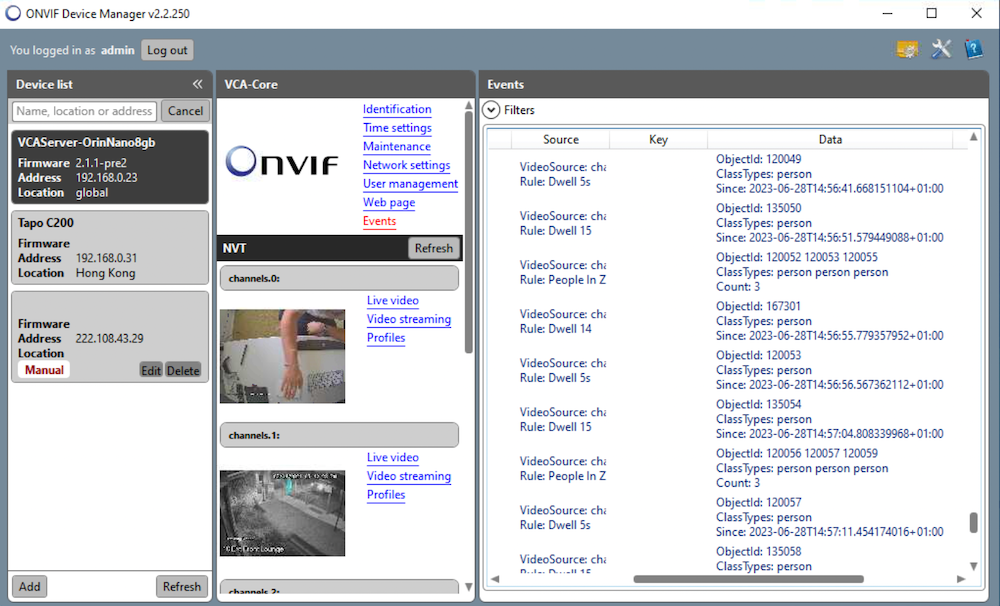Maximize the ONVIF Device Manager window
Viewport: 1000px width, 606px height.
pos(932,13)
